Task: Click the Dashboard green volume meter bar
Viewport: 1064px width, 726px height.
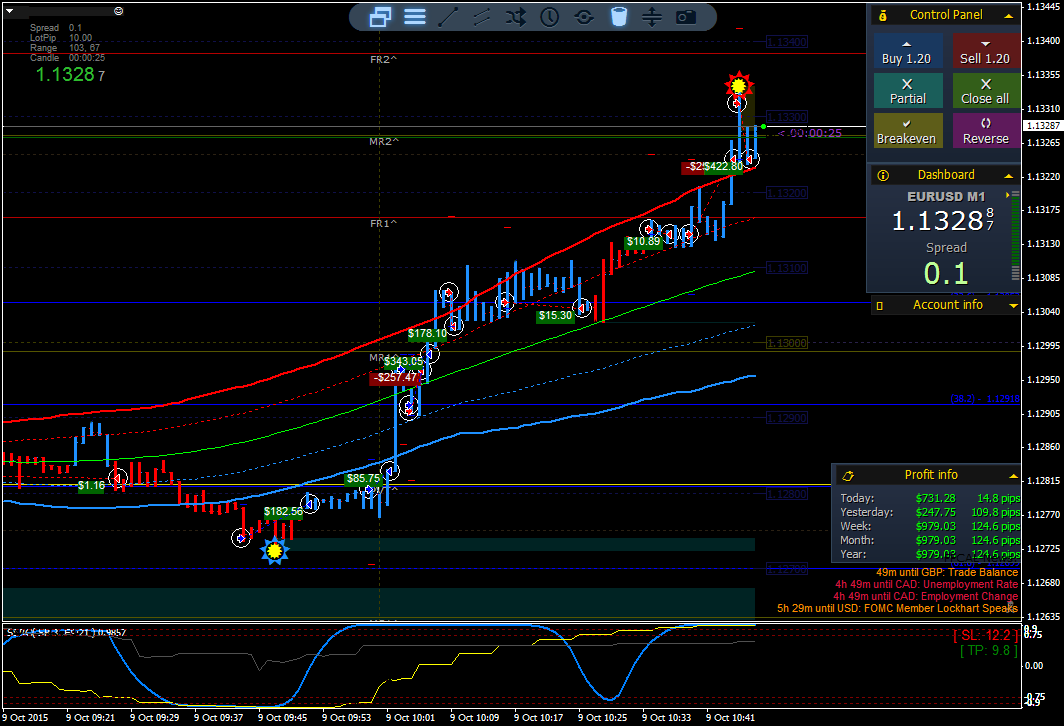Action: 1015,235
